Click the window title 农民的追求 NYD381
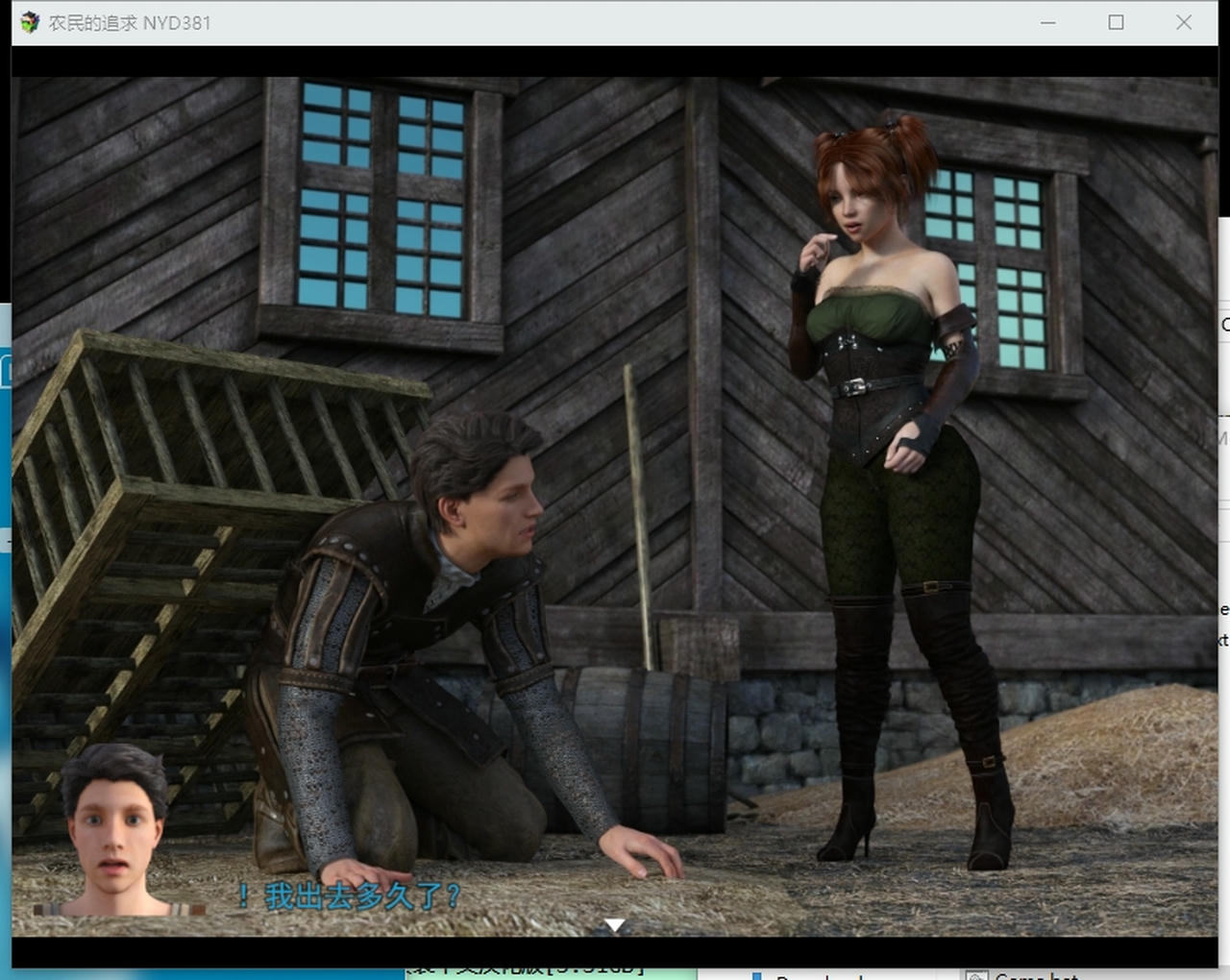Viewport: 1230px width, 980px height. pos(130,23)
